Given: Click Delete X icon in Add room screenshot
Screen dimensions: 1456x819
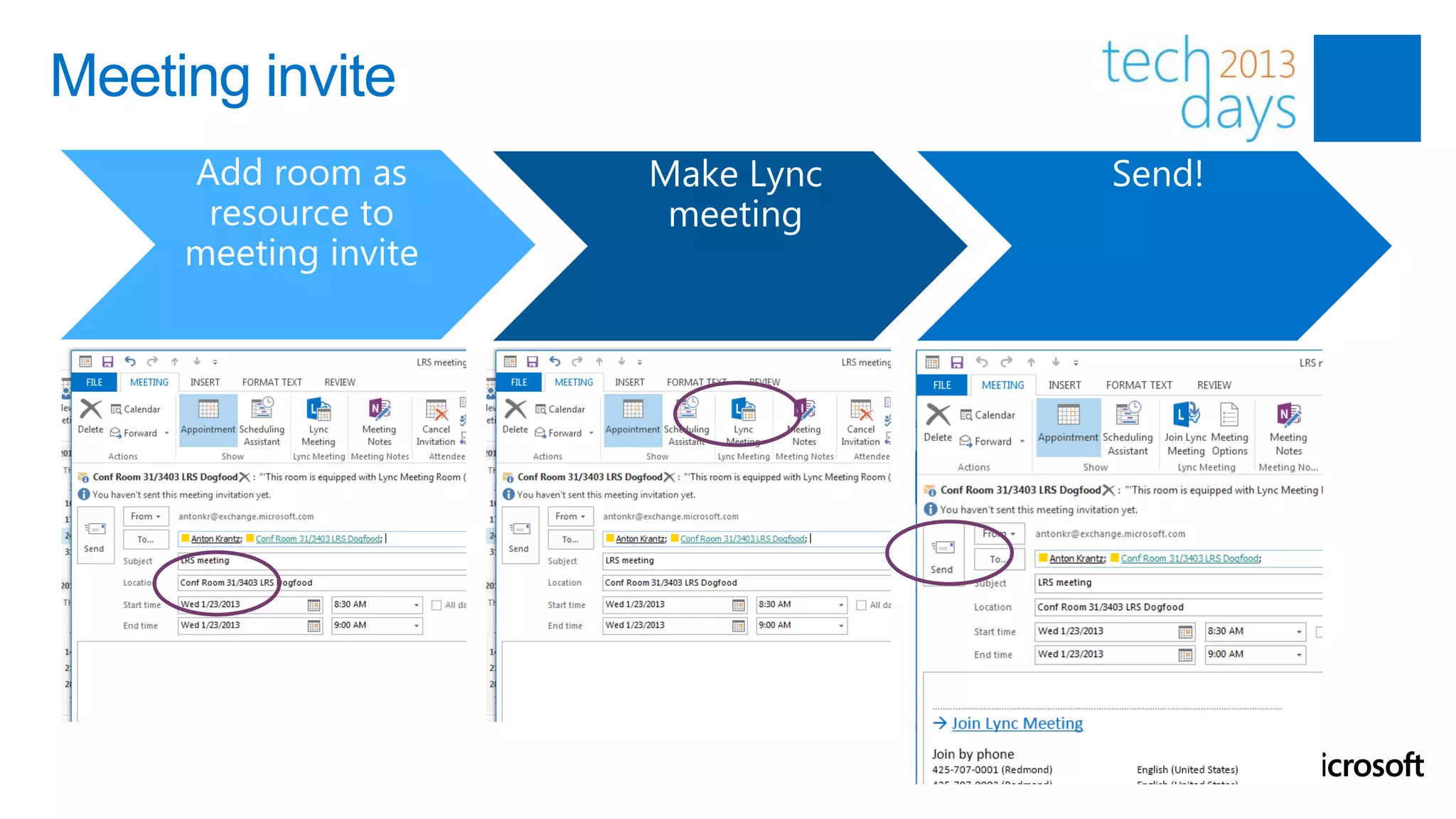Looking at the screenshot, I should (x=91, y=409).
